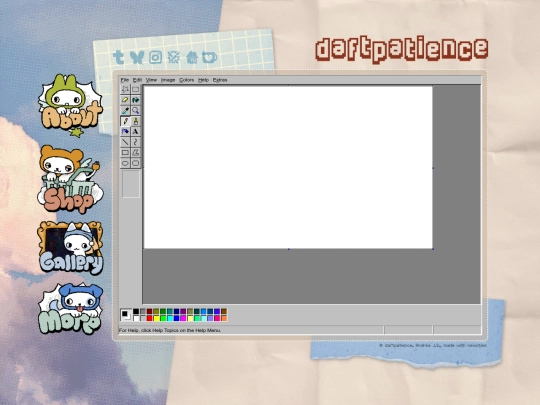Click the "For Help, click Help Topics" status text
540x405 pixels.
[x=170, y=330]
